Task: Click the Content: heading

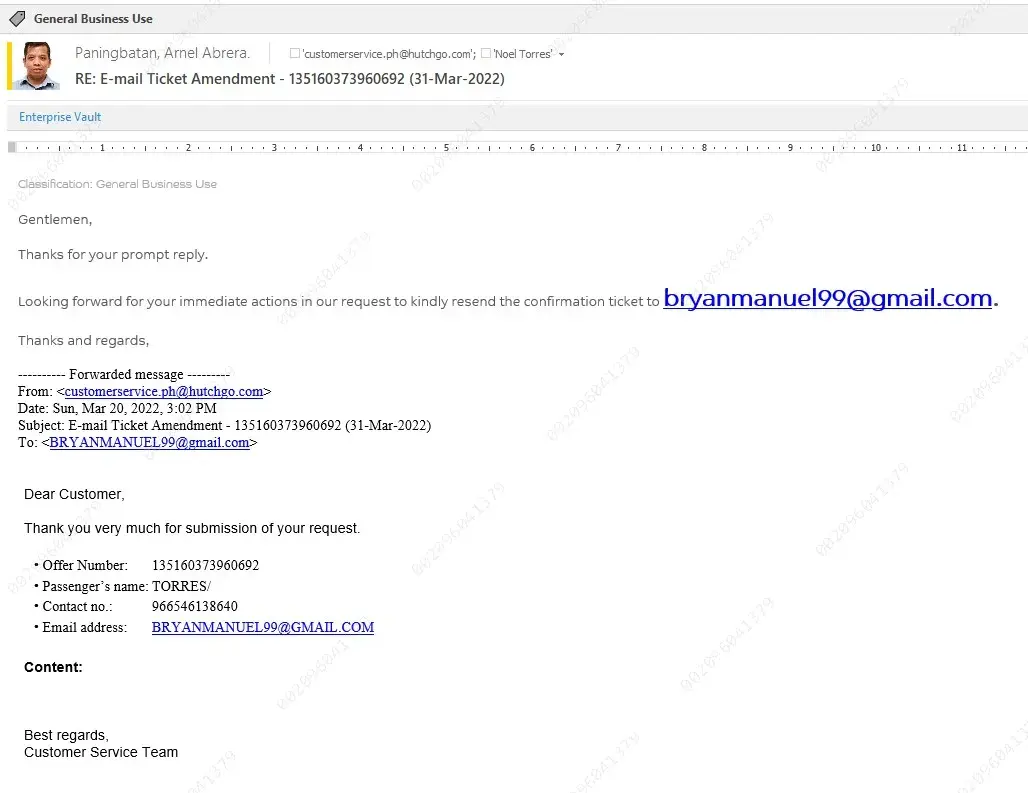Action: tap(53, 667)
